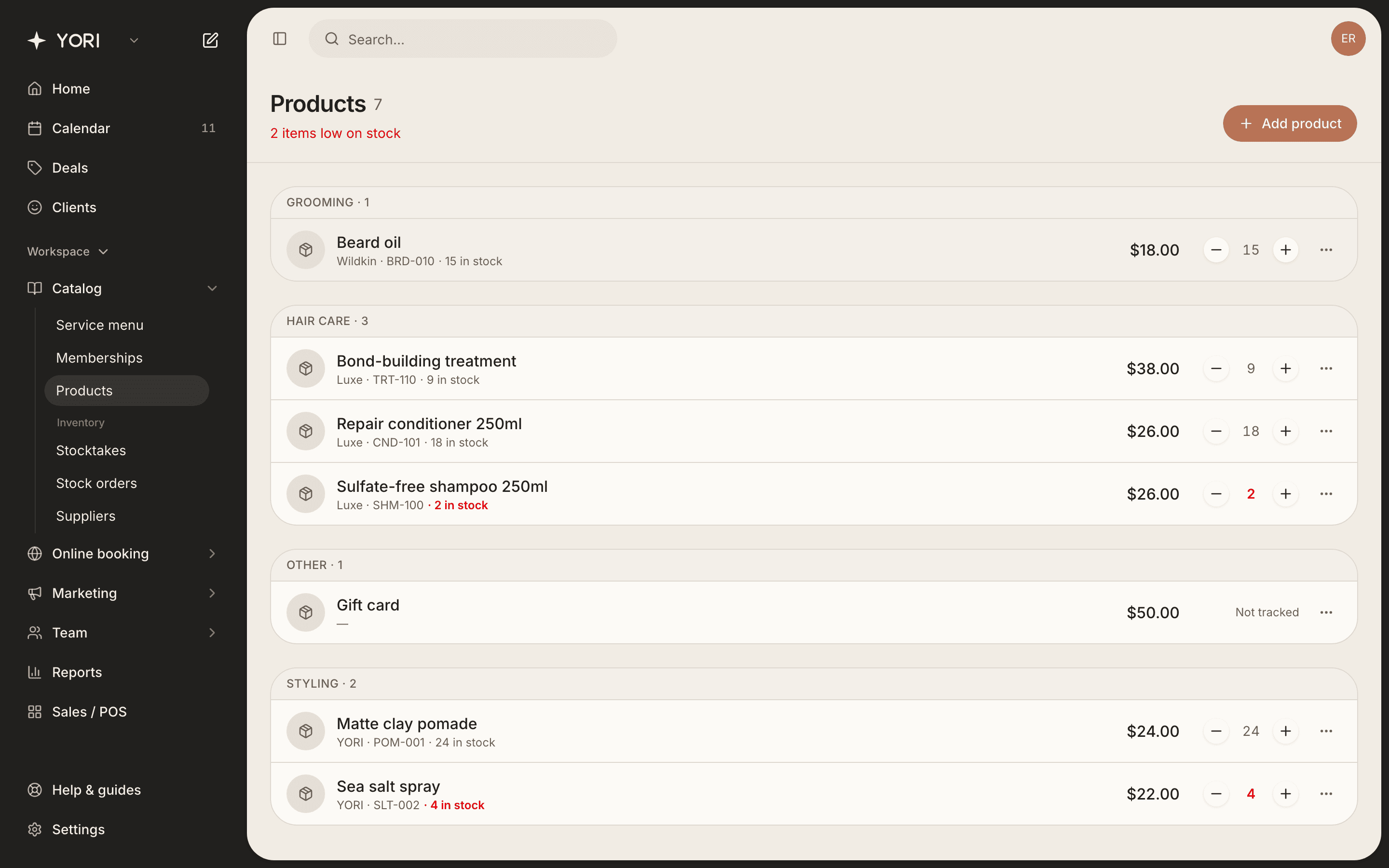The image size is (1389, 868).
Task: Click the $38.00 price
Action: tap(1153, 368)
